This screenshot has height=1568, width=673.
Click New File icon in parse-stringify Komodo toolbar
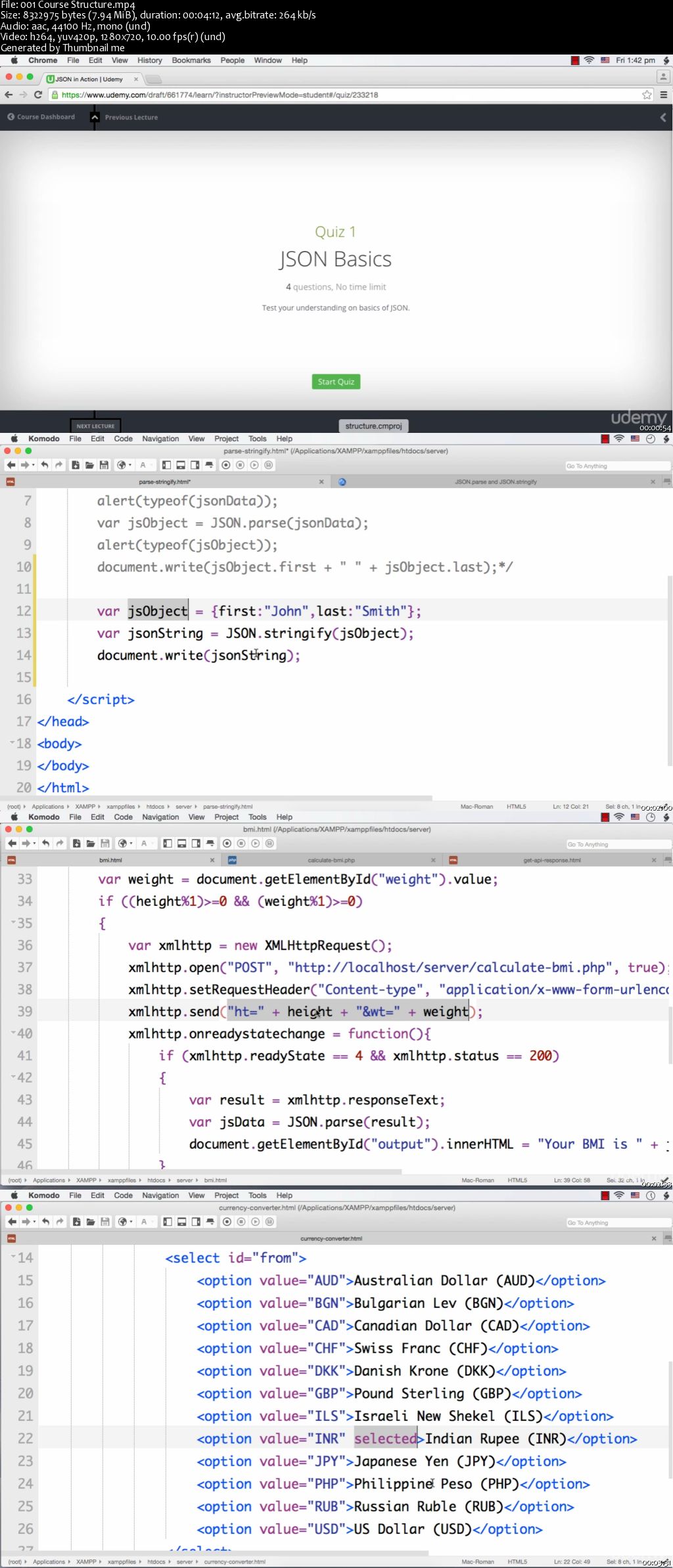76,465
